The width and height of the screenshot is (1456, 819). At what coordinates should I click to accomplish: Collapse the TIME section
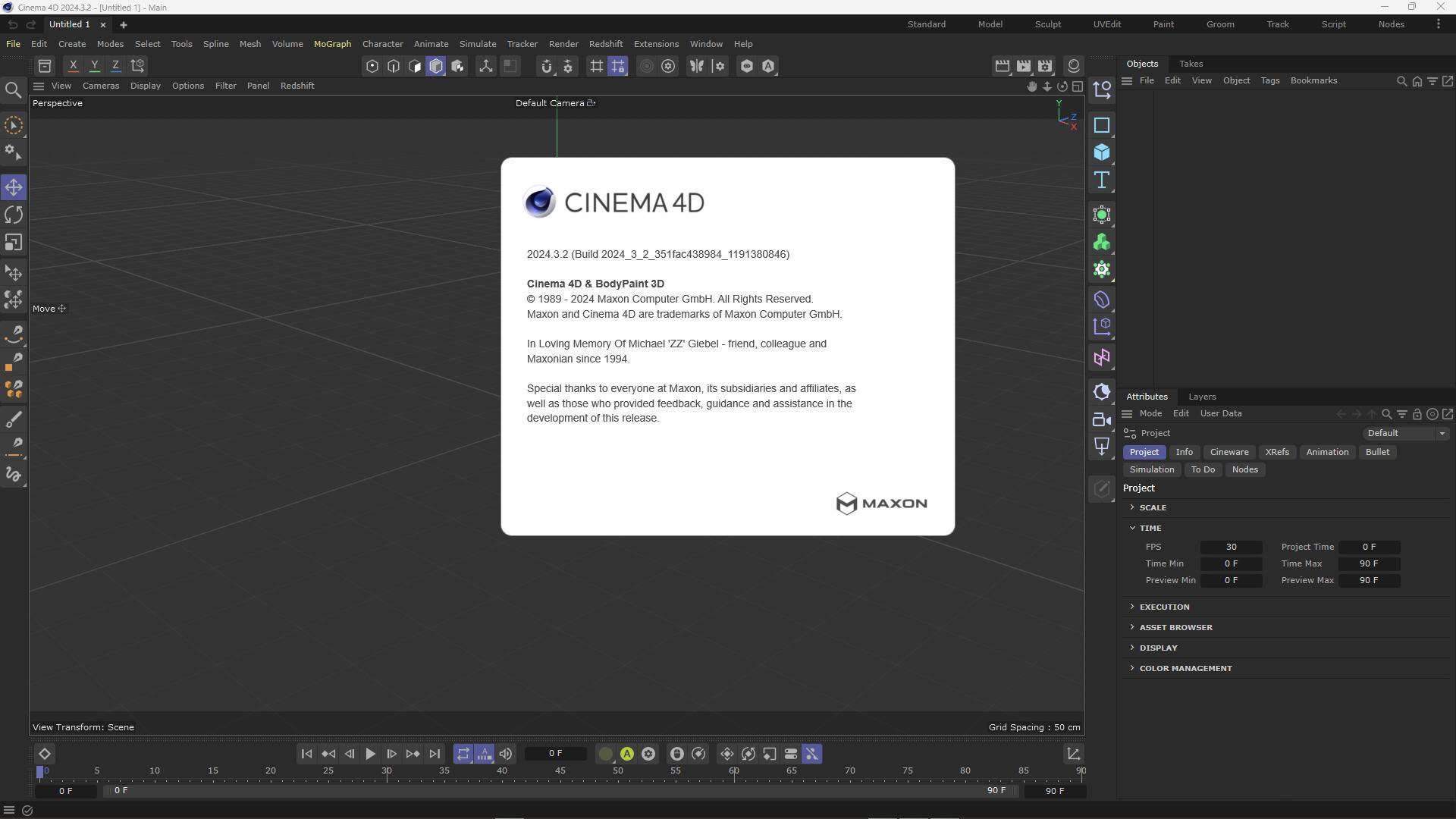[1150, 528]
